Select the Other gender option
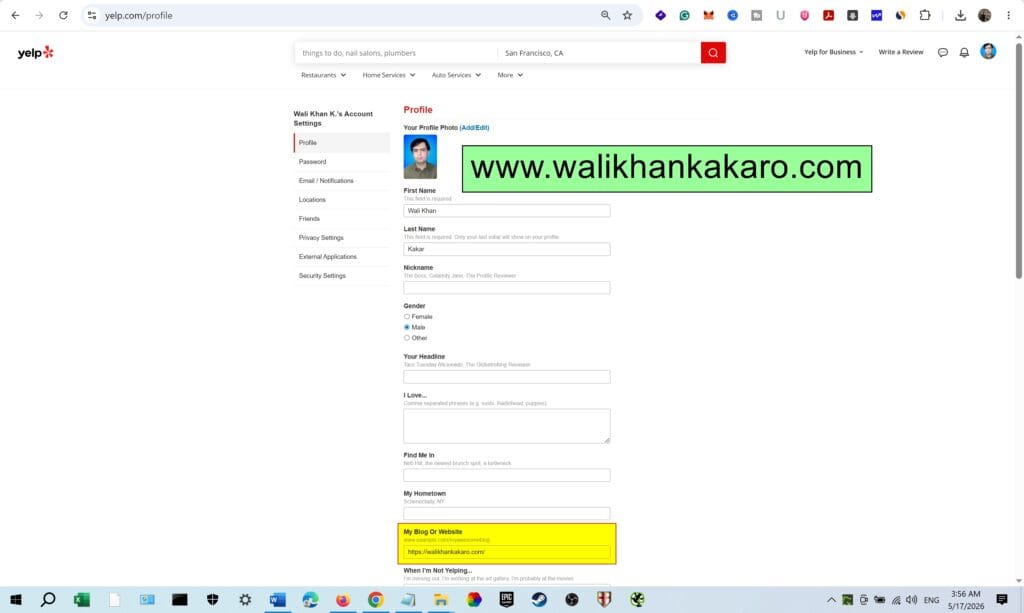 (x=407, y=338)
